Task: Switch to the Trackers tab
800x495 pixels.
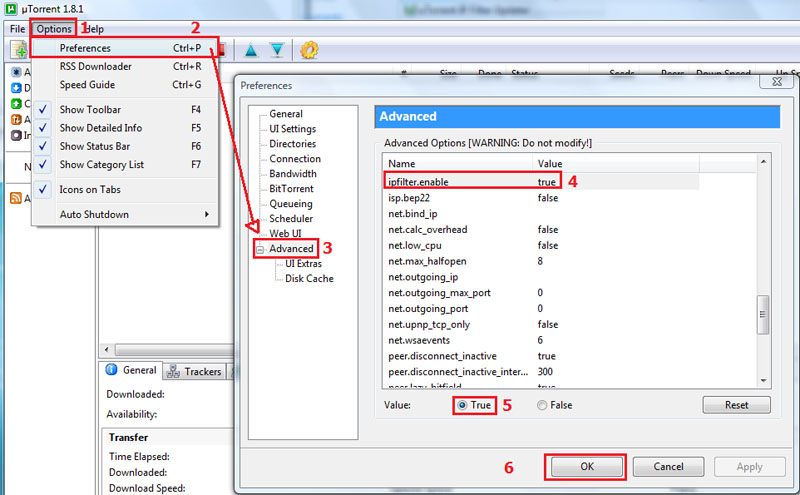Action: (x=196, y=372)
